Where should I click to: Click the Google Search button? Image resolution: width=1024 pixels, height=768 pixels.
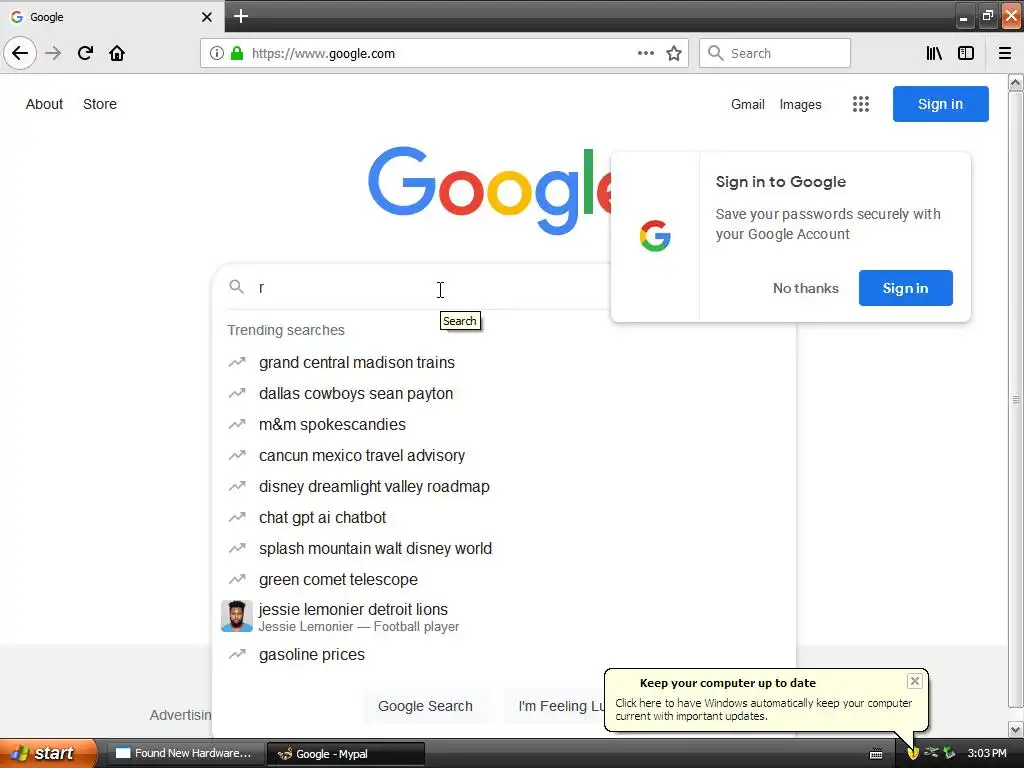point(425,706)
